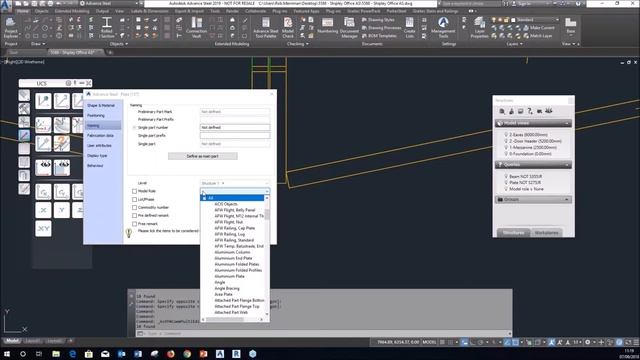Open the Connection Vault
The width and height of the screenshot is (640, 360).
(x=196, y=28)
